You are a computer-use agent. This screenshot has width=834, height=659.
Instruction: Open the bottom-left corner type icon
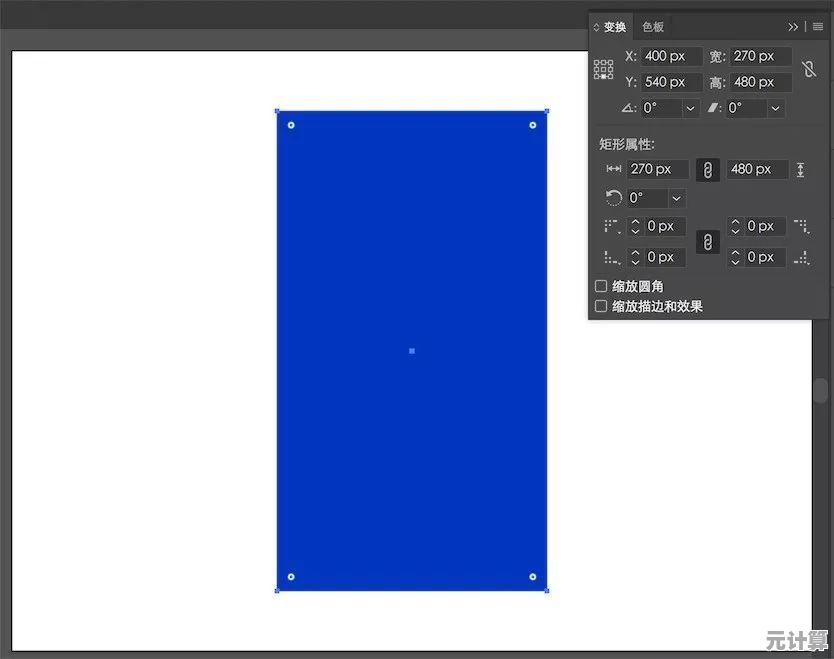tap(612, 258)
